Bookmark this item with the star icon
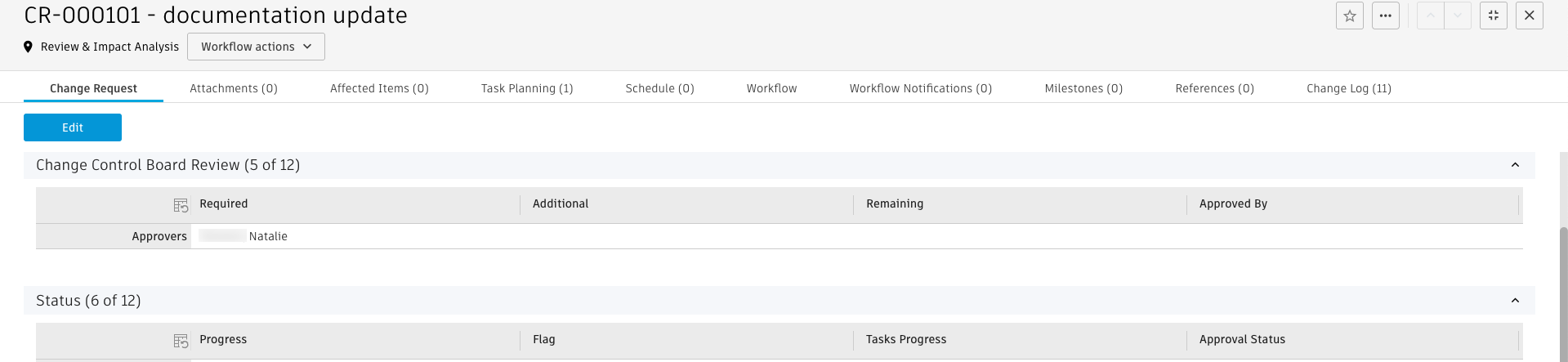Screen dimensions: 1568x362 coord(1350,16)
